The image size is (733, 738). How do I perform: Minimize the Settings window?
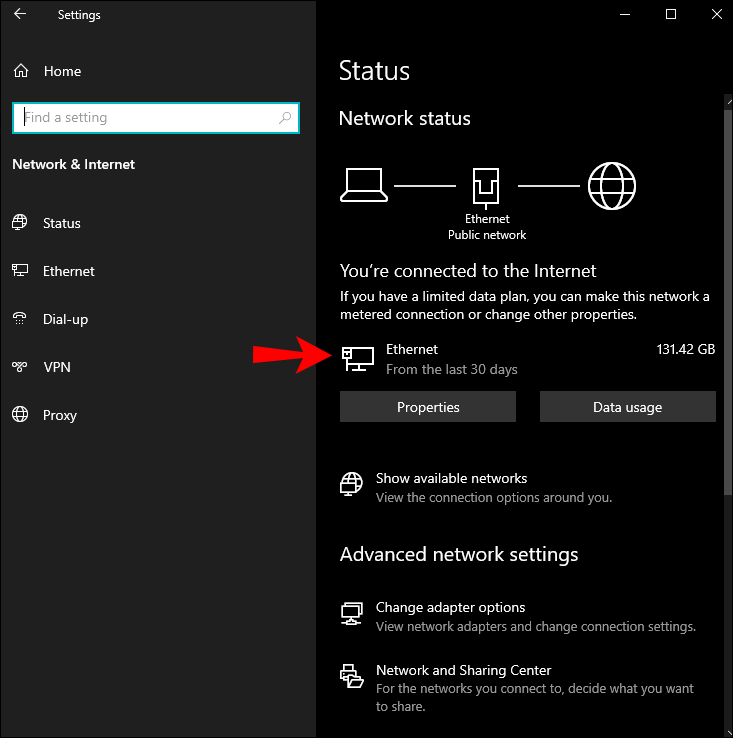pyautogui.click(x=625, y=15)
